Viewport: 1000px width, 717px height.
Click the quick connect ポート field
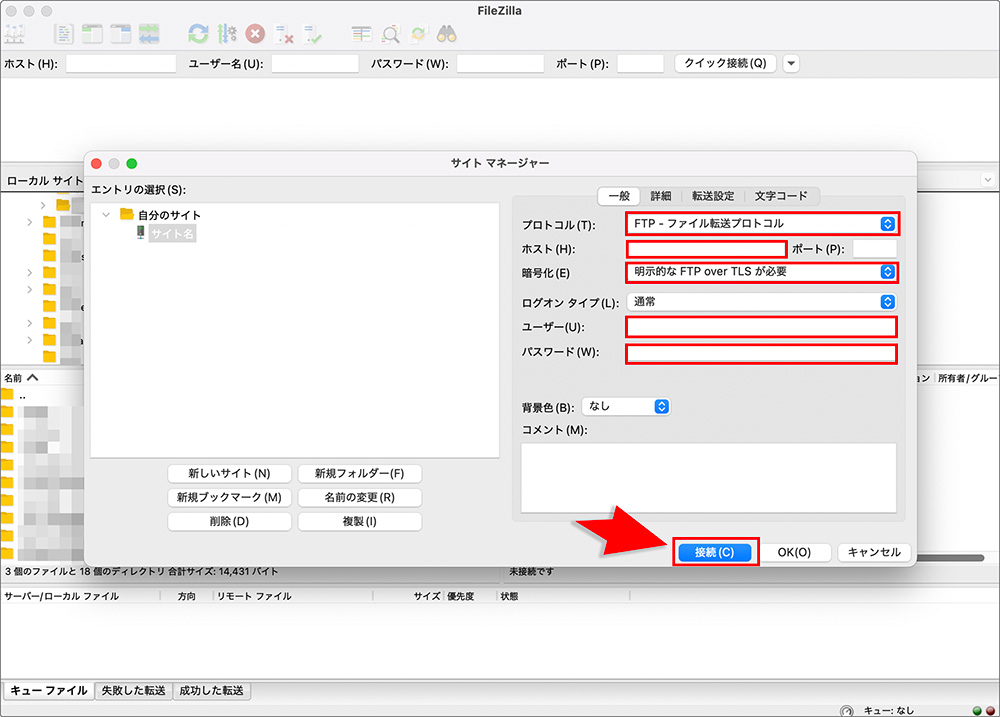pyautogui.click(x=640, y=63)
